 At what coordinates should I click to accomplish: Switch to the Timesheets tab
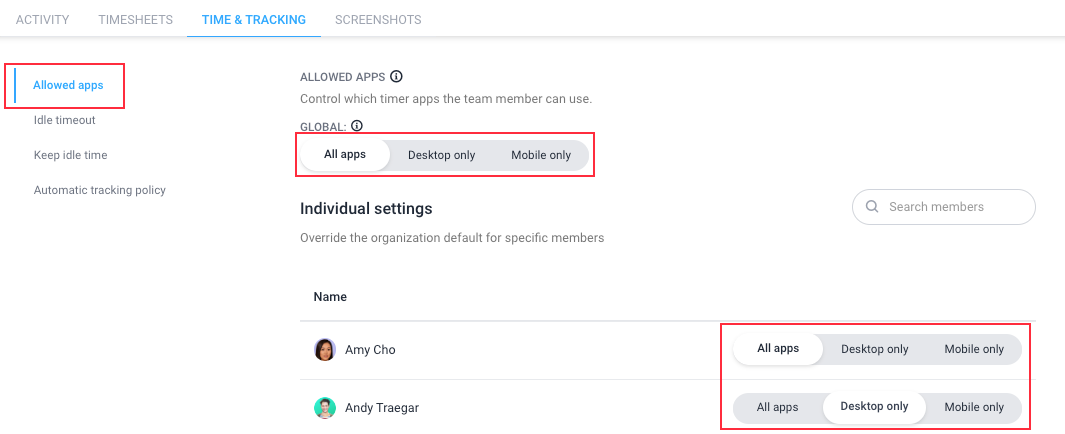(135, 20)
